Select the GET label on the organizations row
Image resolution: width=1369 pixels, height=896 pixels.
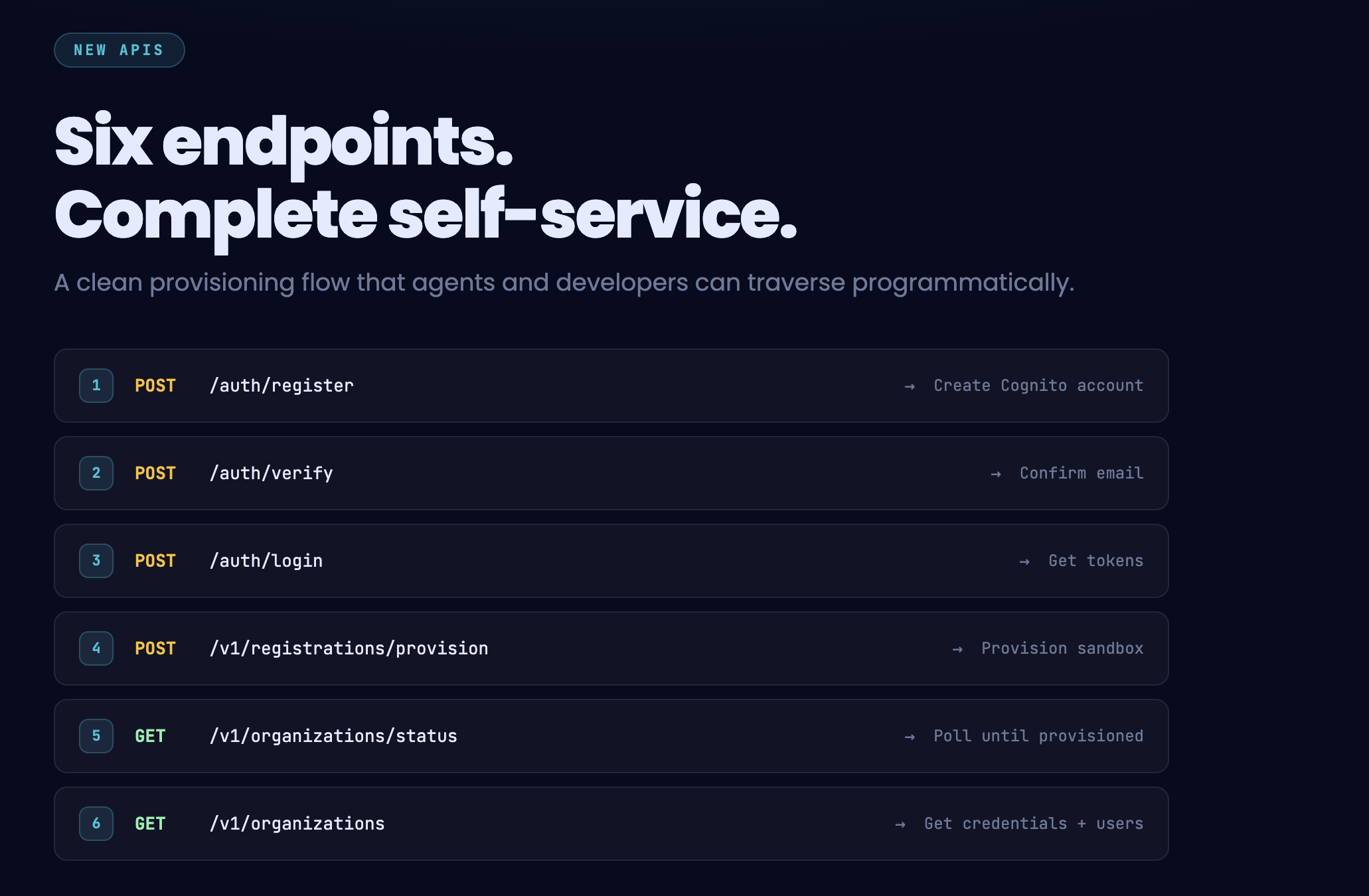coord(150,824)
